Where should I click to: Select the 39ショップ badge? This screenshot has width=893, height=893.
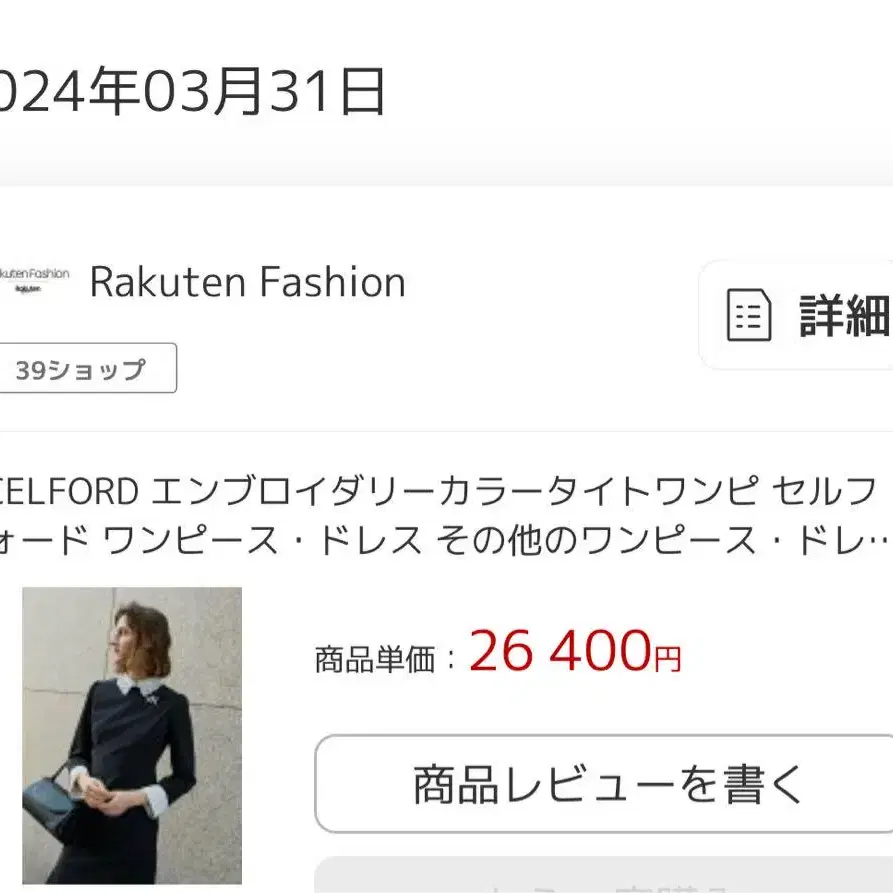click(x=81, y=369)
